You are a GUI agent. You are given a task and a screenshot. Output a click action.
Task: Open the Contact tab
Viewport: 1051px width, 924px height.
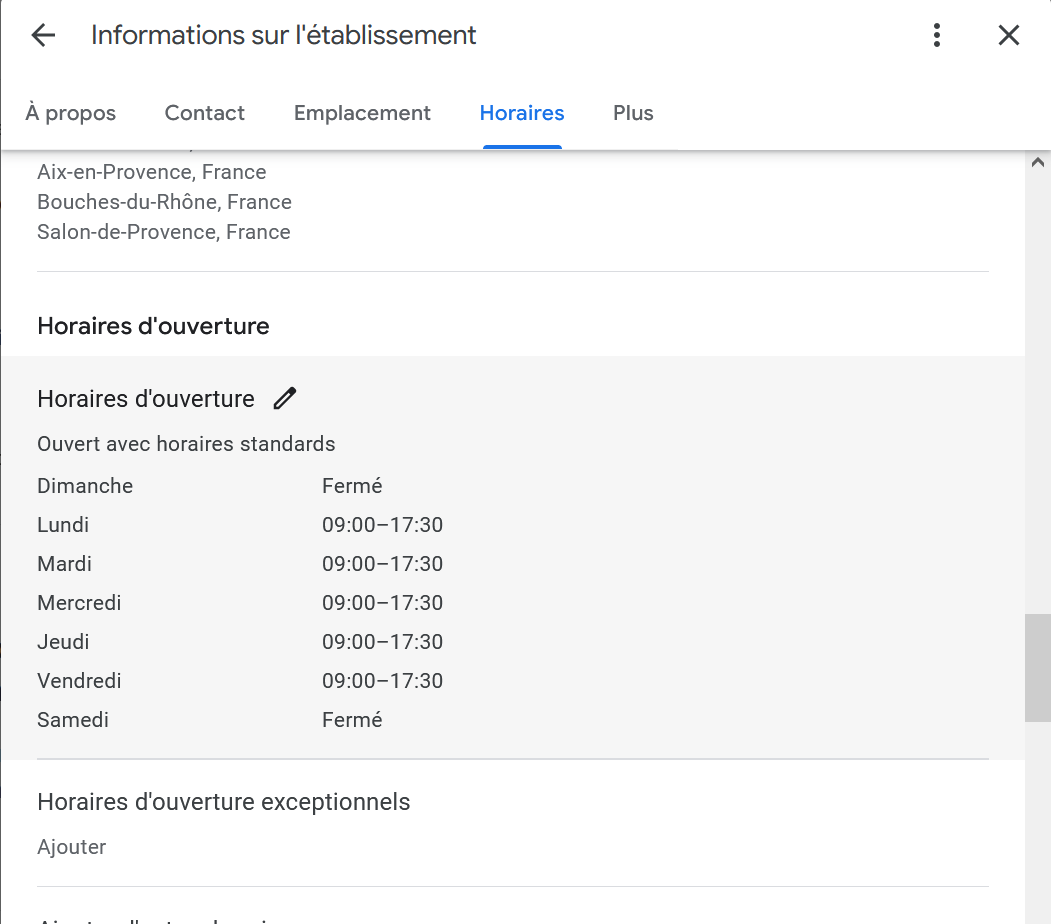coord(205,114)
